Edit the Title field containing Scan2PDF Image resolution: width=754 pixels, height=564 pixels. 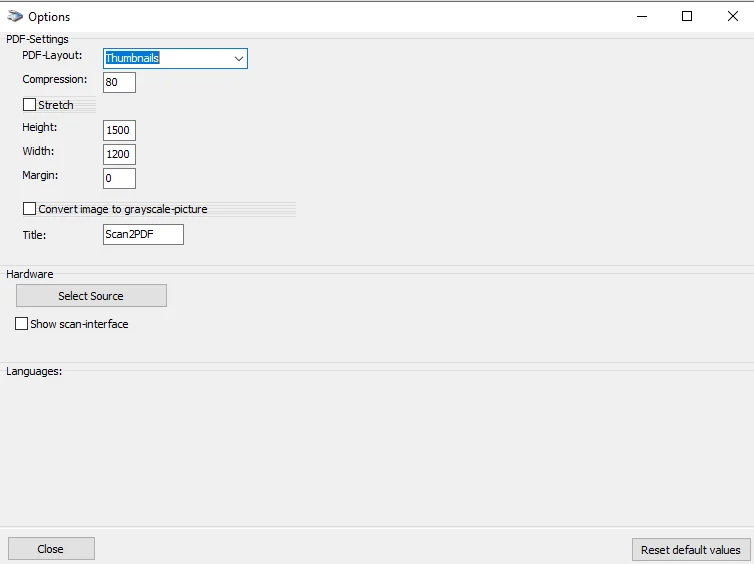[143, 235]
